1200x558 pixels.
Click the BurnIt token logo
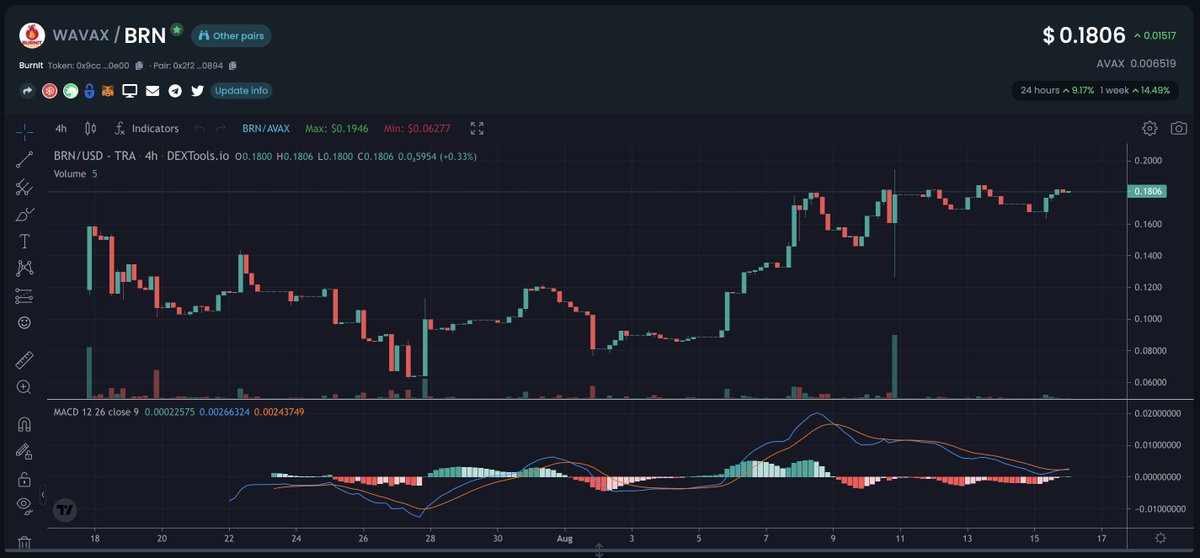33,36
